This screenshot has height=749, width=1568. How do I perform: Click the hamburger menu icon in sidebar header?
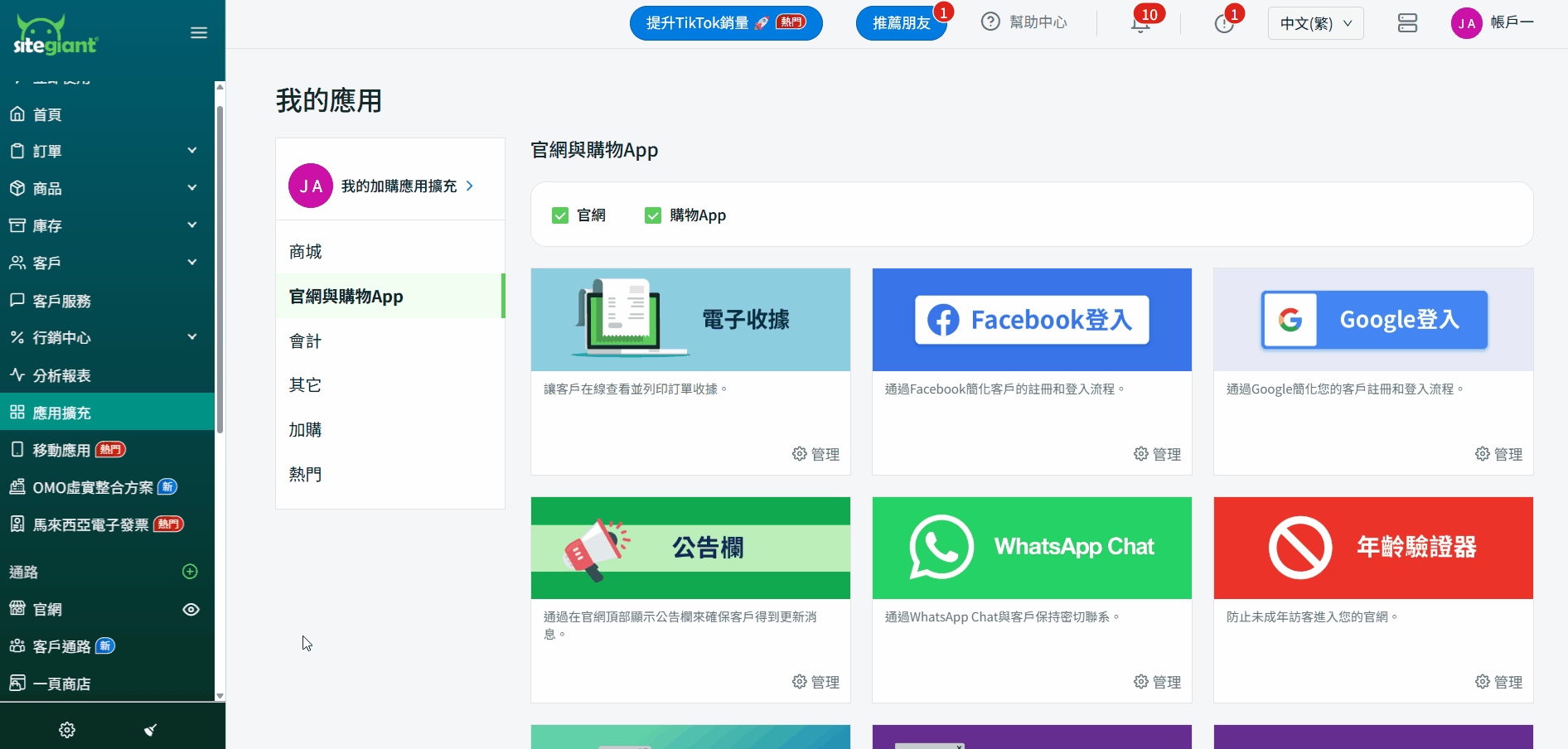coord(199,33)
